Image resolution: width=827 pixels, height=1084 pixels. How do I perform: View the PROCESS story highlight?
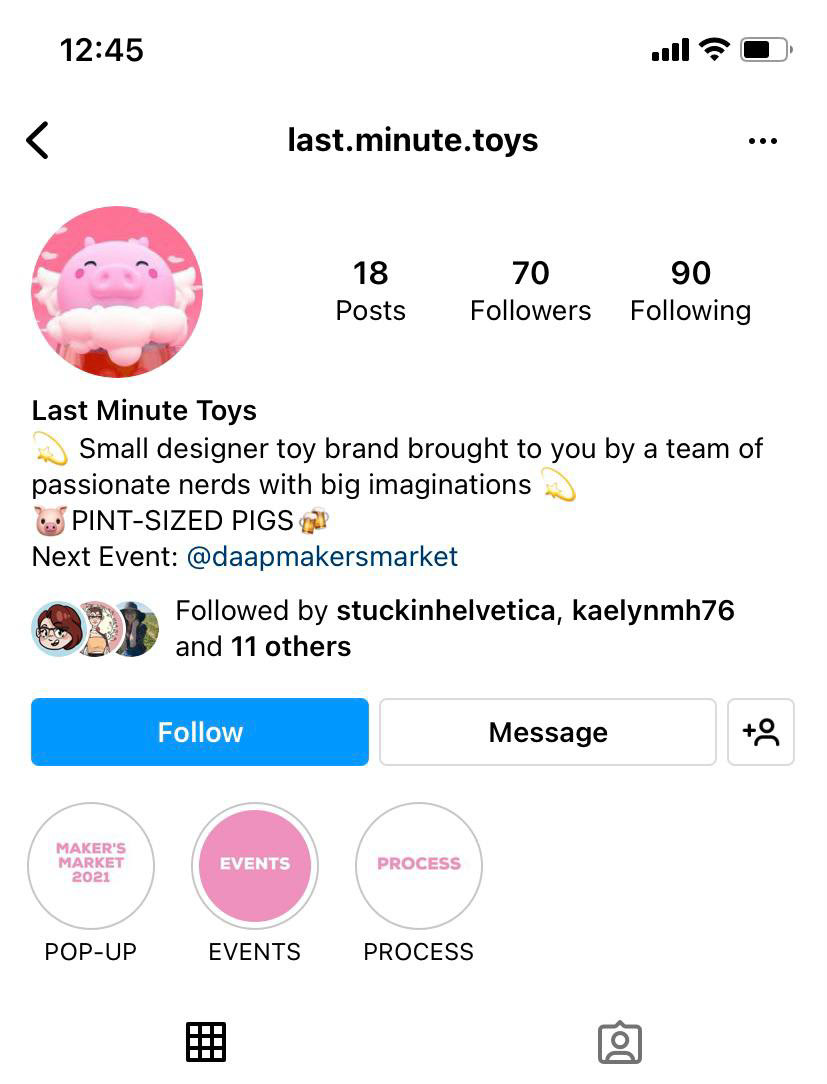[x=418, y=866]
